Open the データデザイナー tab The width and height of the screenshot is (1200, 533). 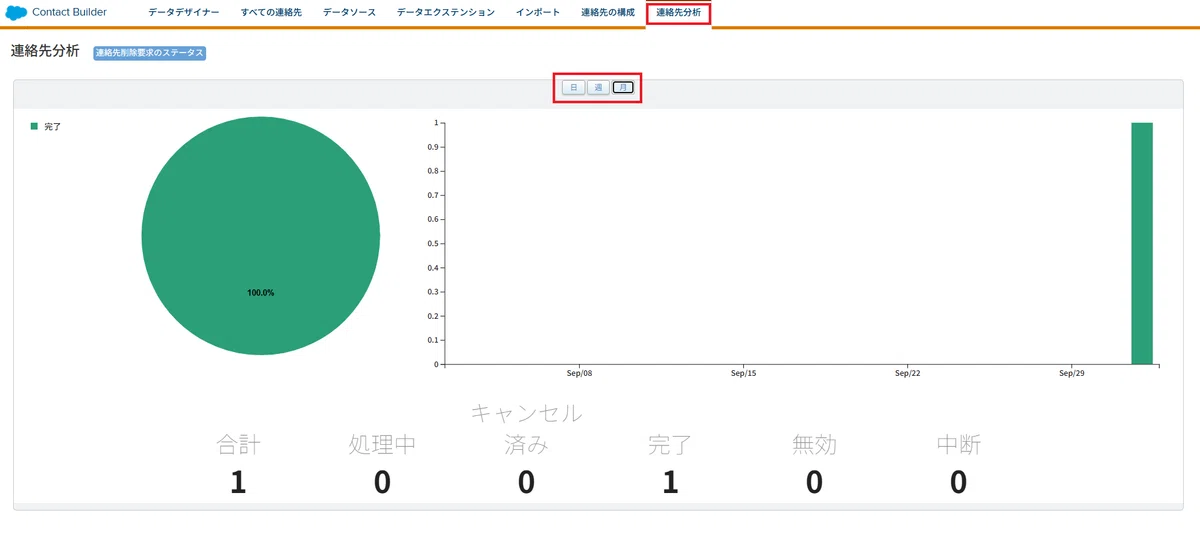(183, 13)
